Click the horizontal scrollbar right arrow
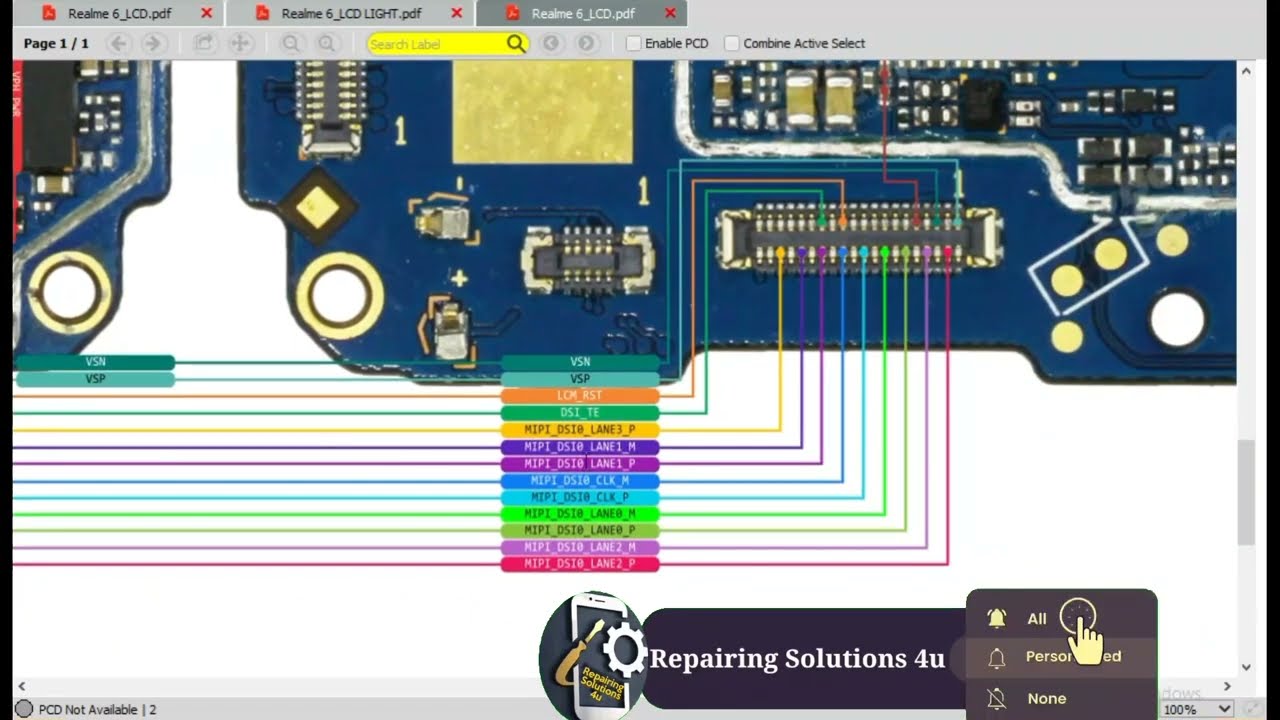 (1227, 687)
